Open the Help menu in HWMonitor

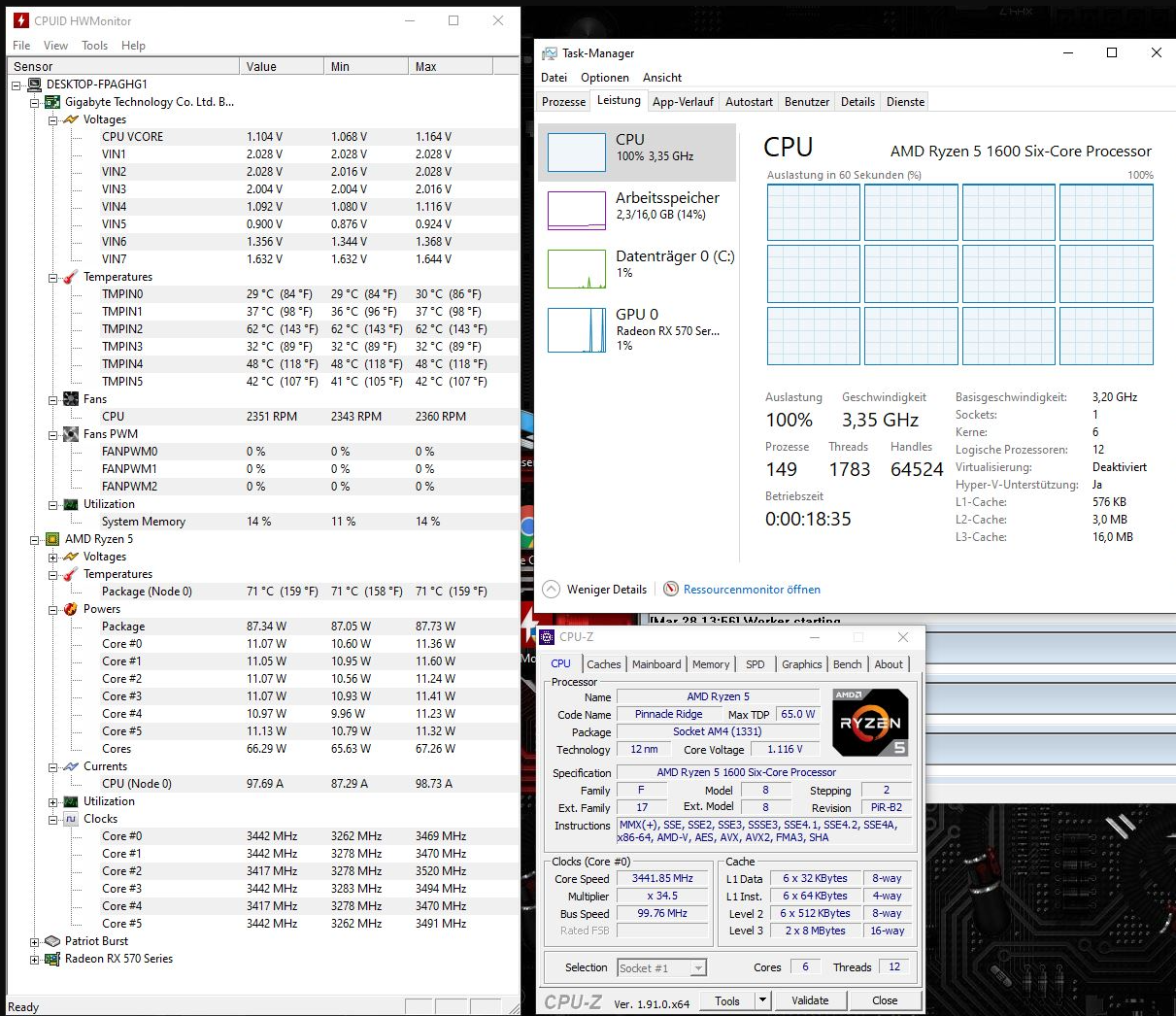(133, 46)
